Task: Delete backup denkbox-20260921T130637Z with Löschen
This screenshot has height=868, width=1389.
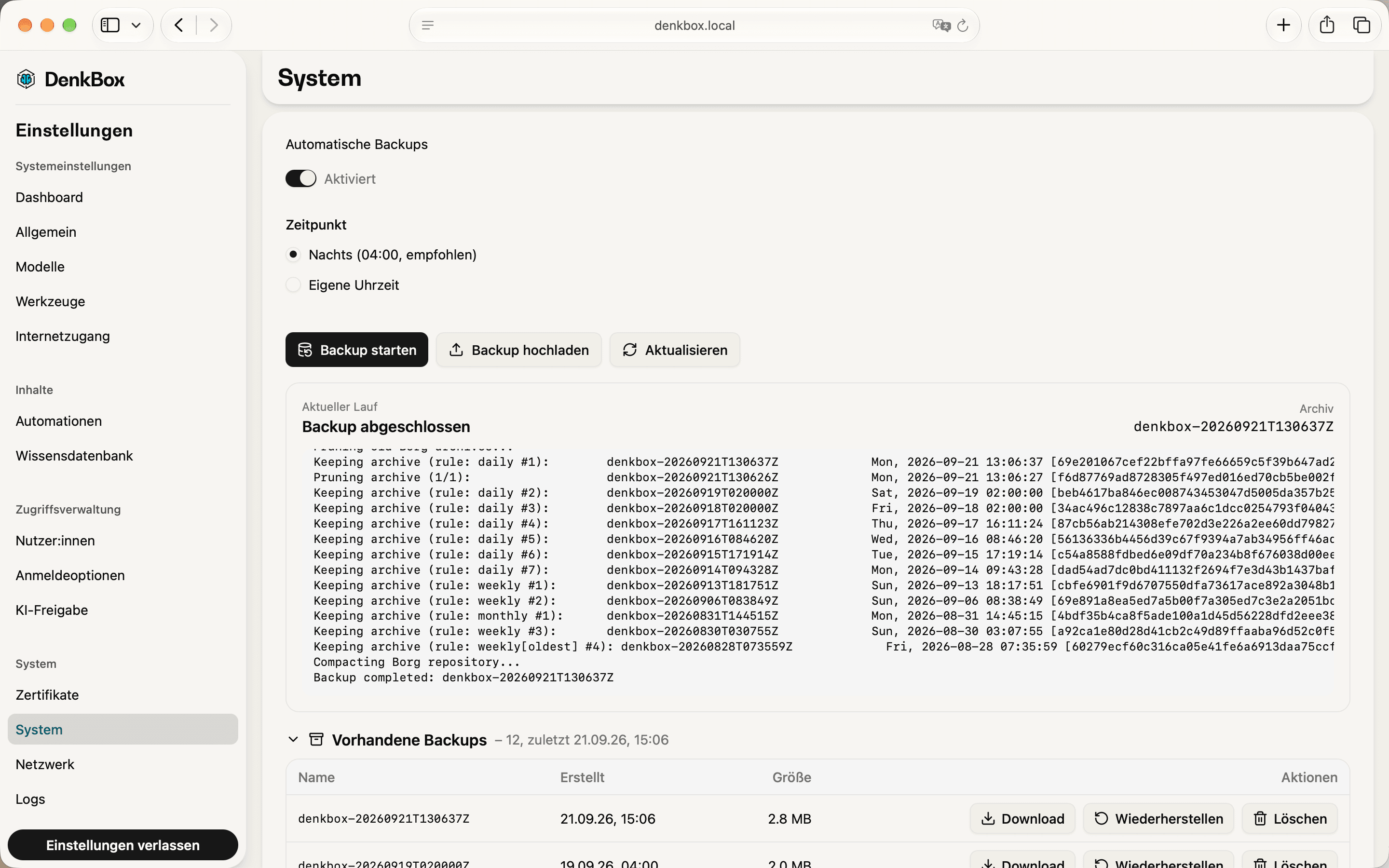Action: point(1290,819)
